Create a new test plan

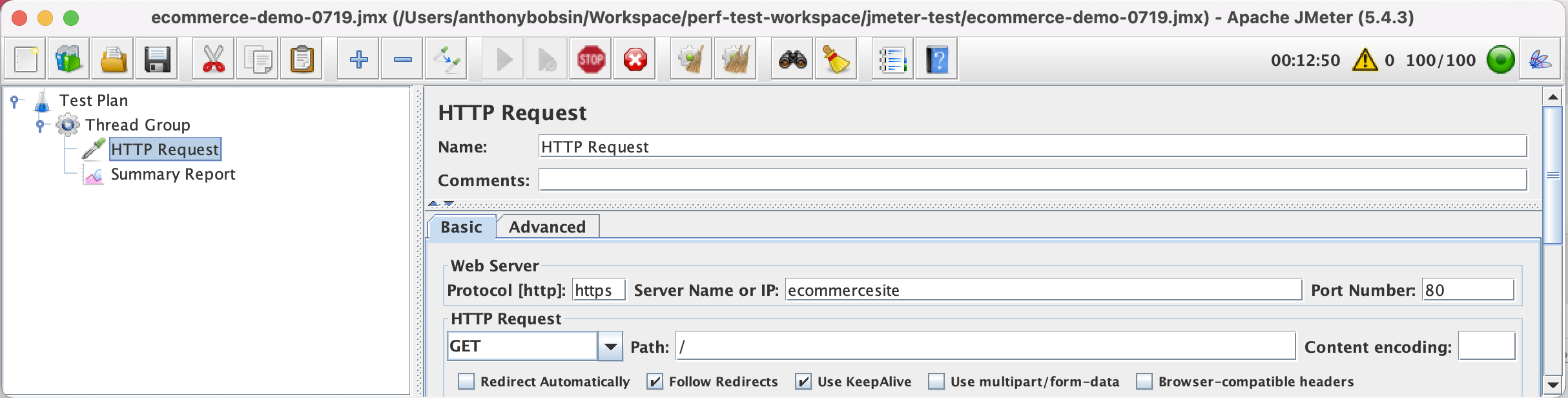click(x=25, y=59)
